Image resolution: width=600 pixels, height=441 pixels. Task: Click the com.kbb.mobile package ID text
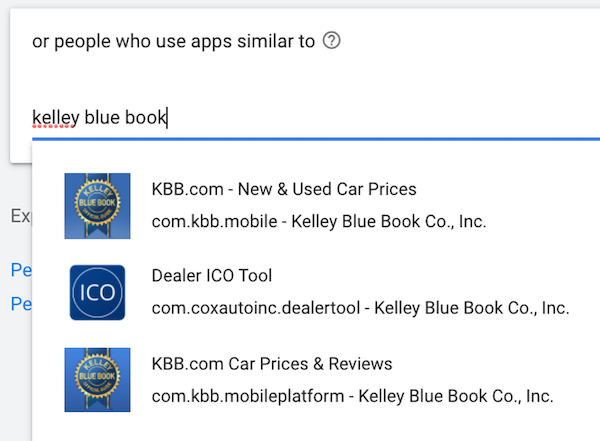point(214,221)
